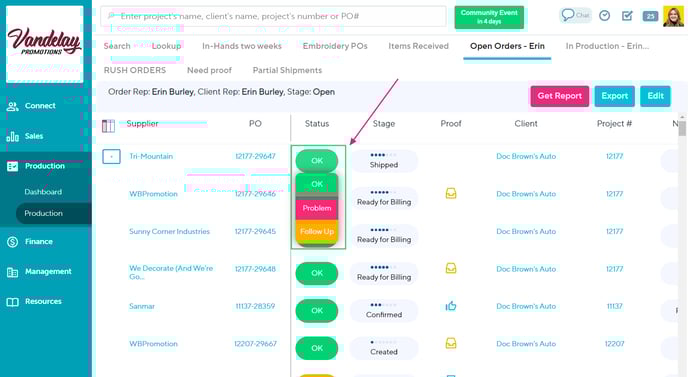This screenshot has height=377, width=688.
Task: Click the Get Report button
Action: [559, 96]
